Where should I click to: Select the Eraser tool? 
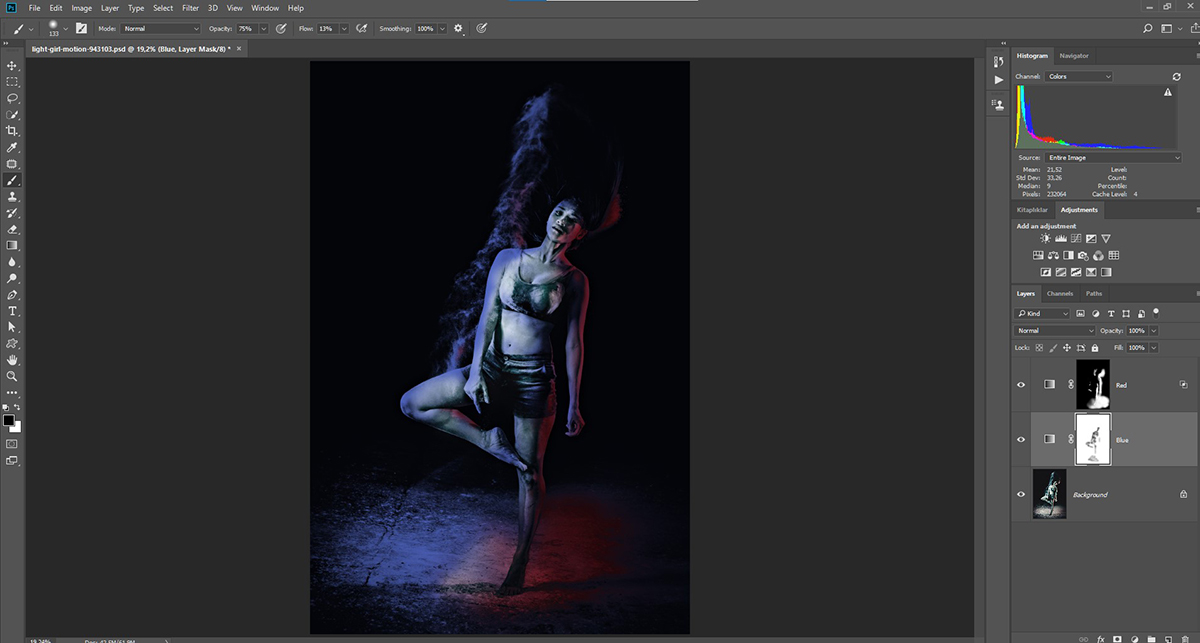(x=12, y=229)
